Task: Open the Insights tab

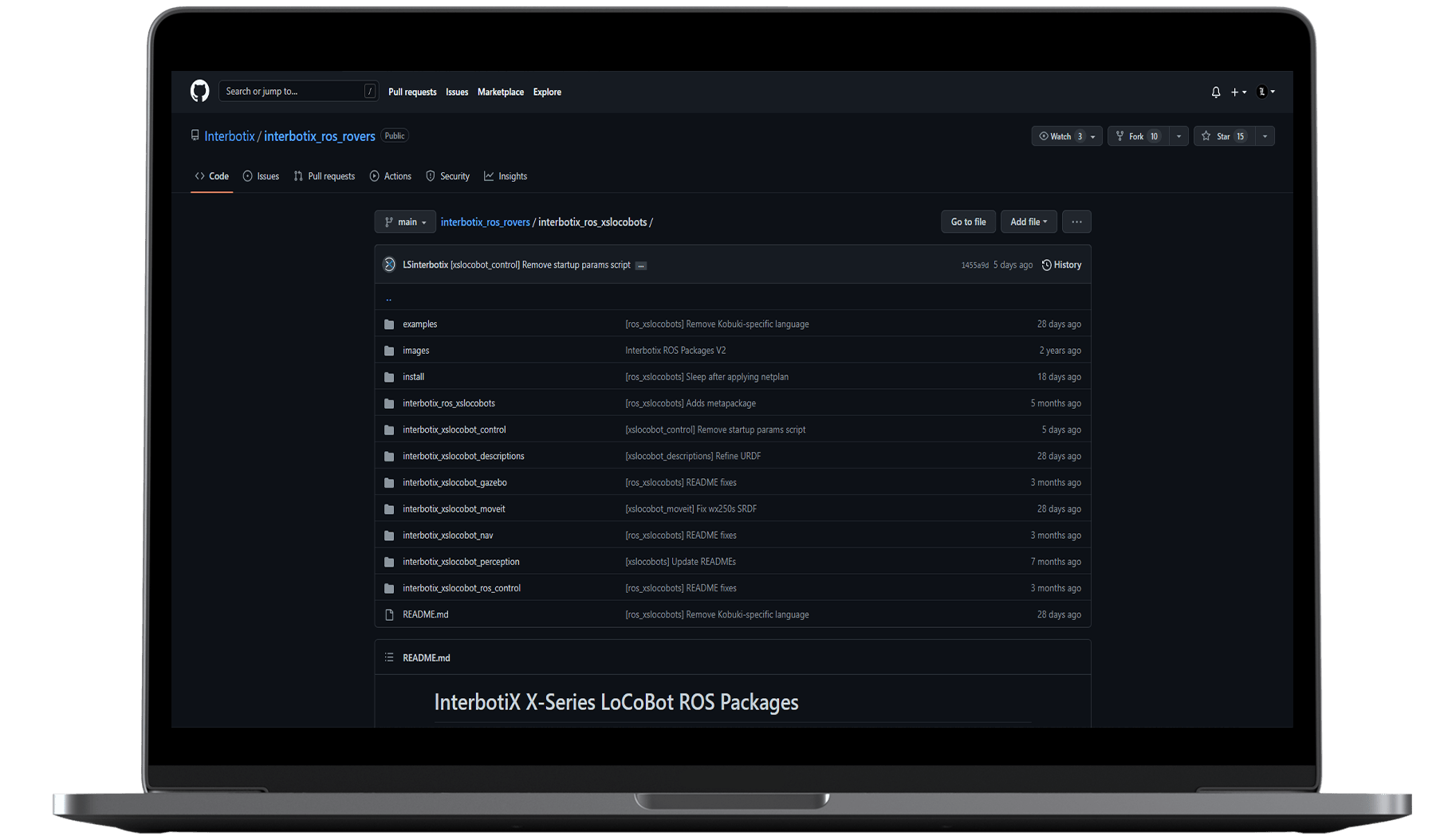Action: click(506, 176)
